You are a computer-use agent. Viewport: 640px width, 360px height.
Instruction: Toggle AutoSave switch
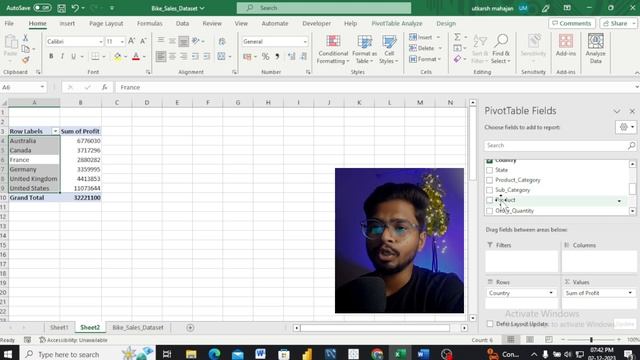click(42, 8)
